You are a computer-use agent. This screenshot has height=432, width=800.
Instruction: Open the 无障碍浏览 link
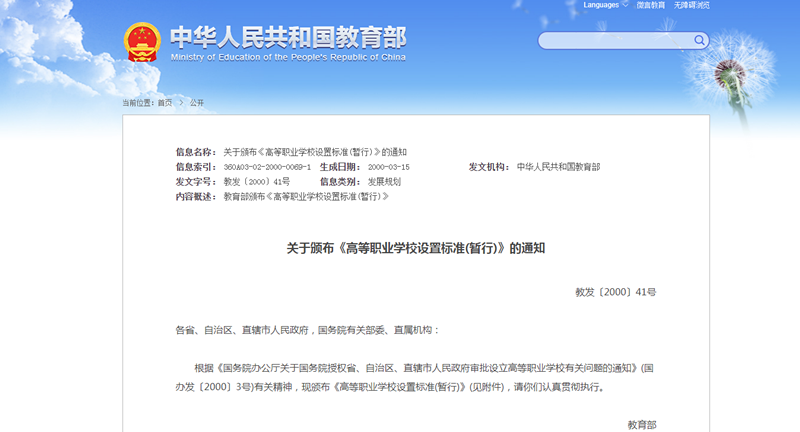(691, 5)
